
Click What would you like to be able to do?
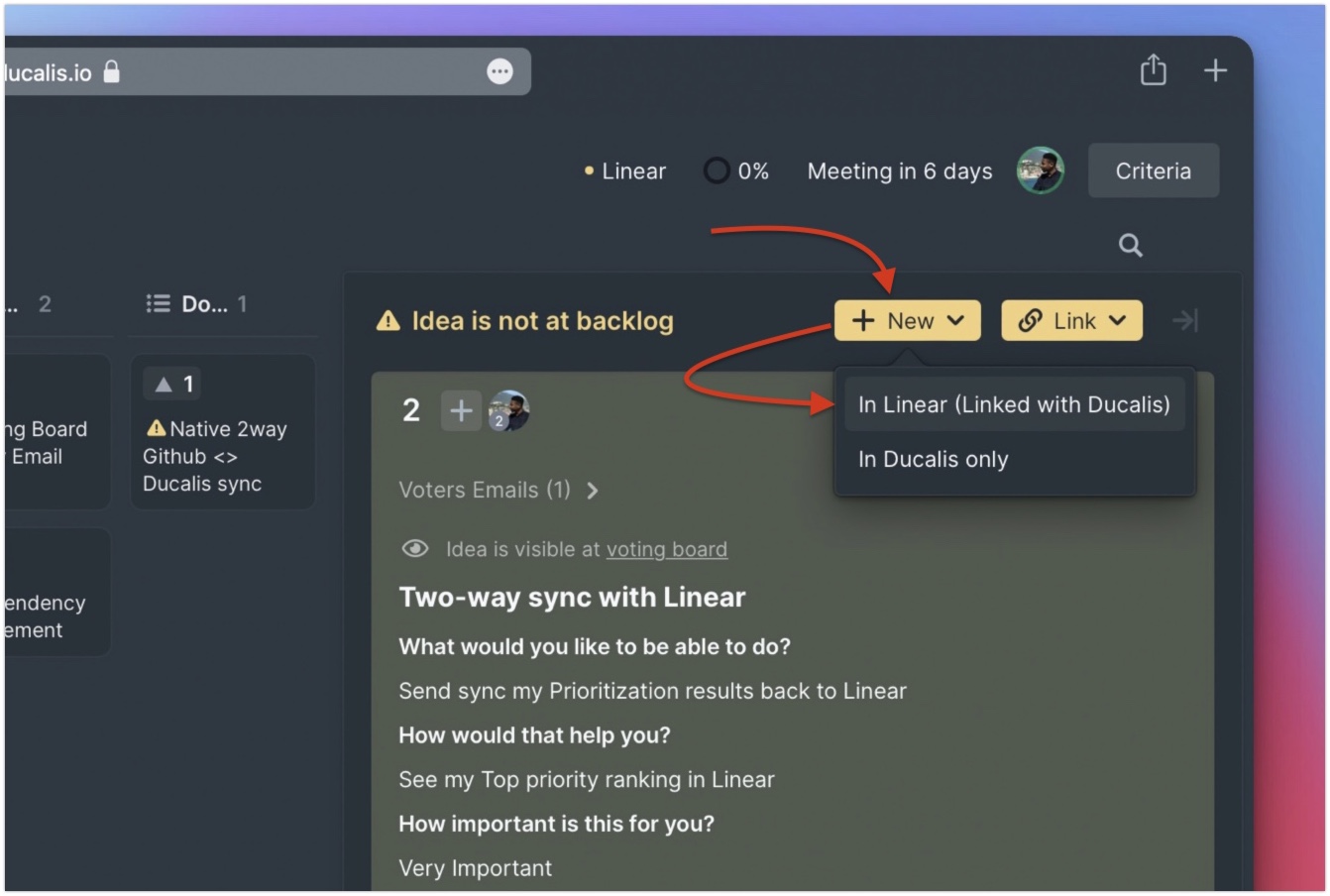595,646
